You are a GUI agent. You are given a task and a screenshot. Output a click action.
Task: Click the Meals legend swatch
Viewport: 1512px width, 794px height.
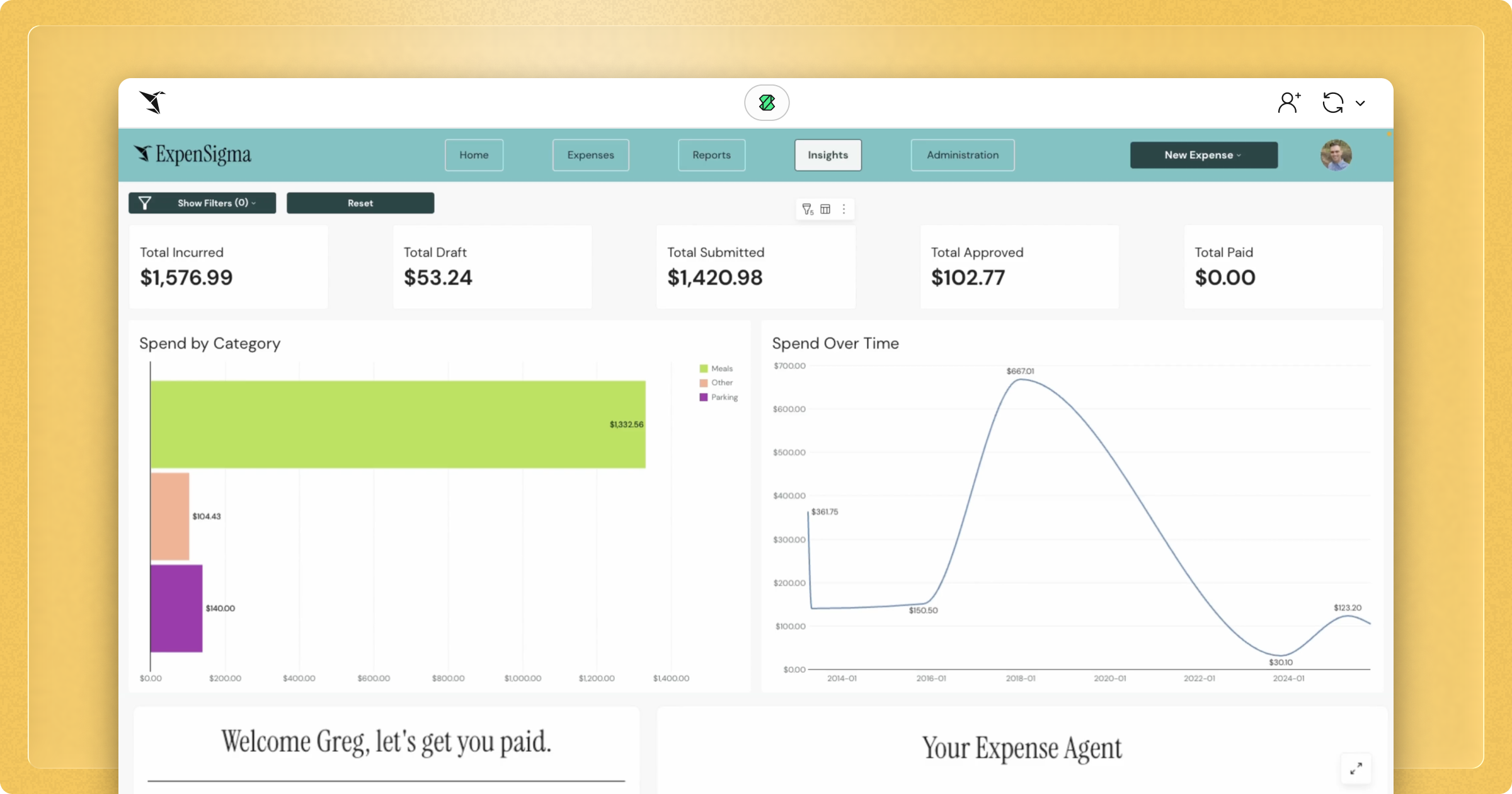click(x=704, y=369)
